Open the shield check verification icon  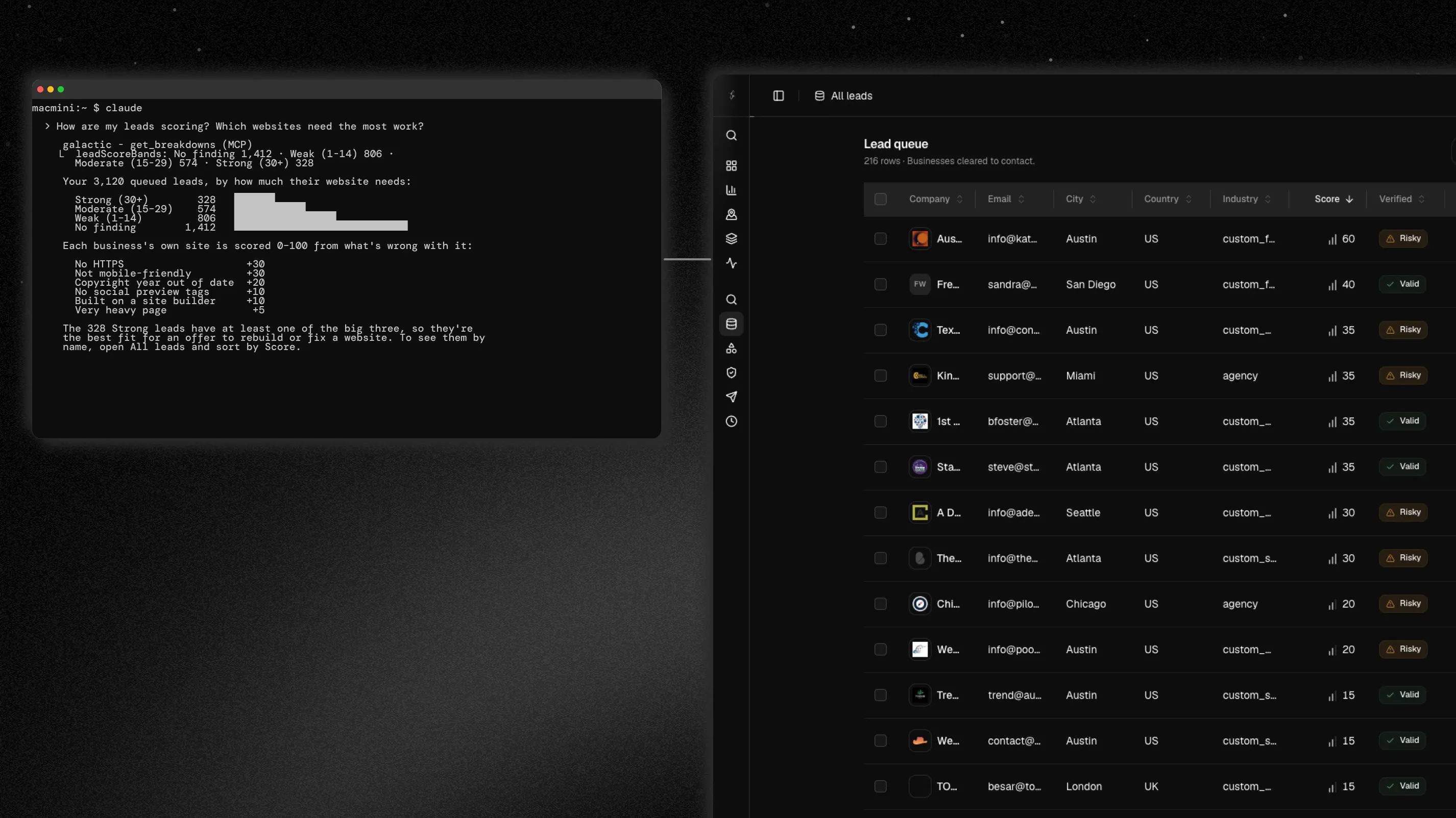731,373
